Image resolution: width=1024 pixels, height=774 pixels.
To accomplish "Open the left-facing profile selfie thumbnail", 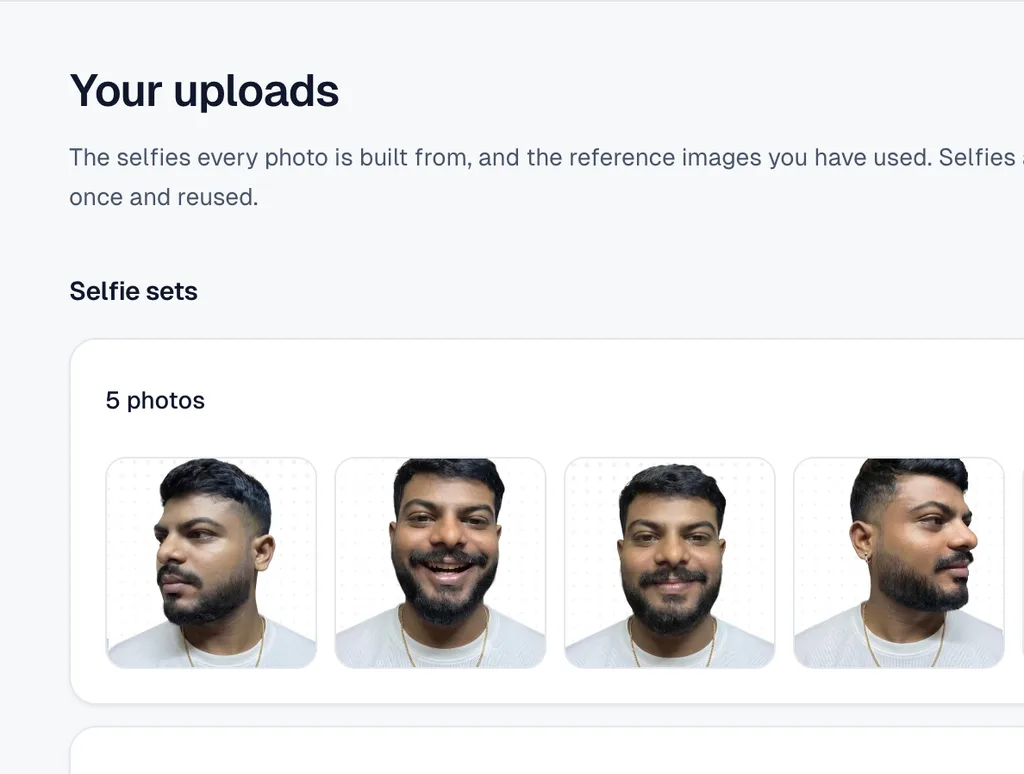I will coord(211,562).
